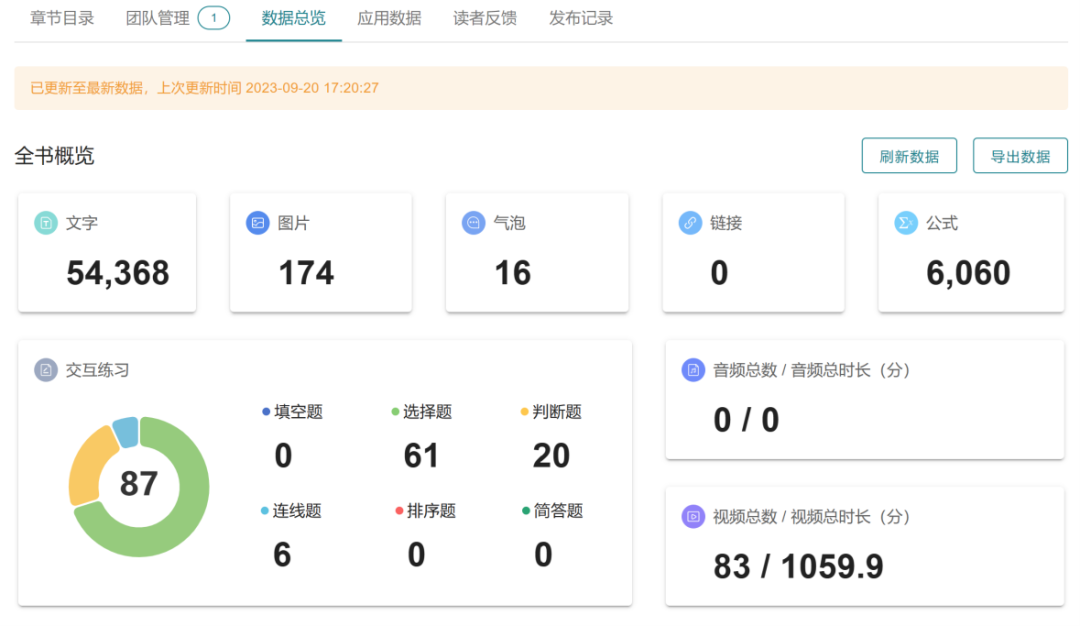The image size is (1080, 626).
Task: Click the 导出数据 export button
Action: tap(1020, 156)
